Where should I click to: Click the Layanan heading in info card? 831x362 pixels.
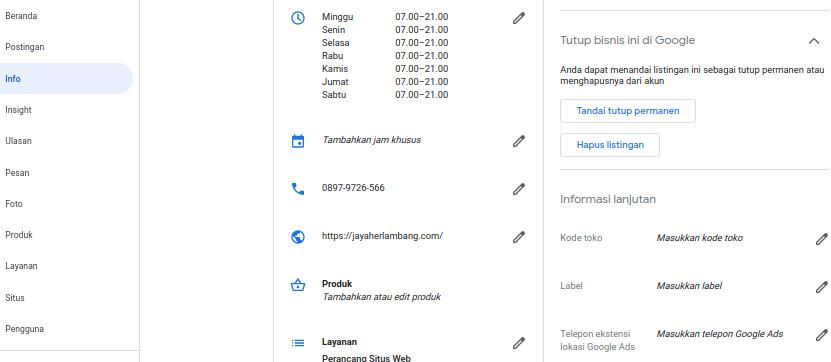coord(339,342)
